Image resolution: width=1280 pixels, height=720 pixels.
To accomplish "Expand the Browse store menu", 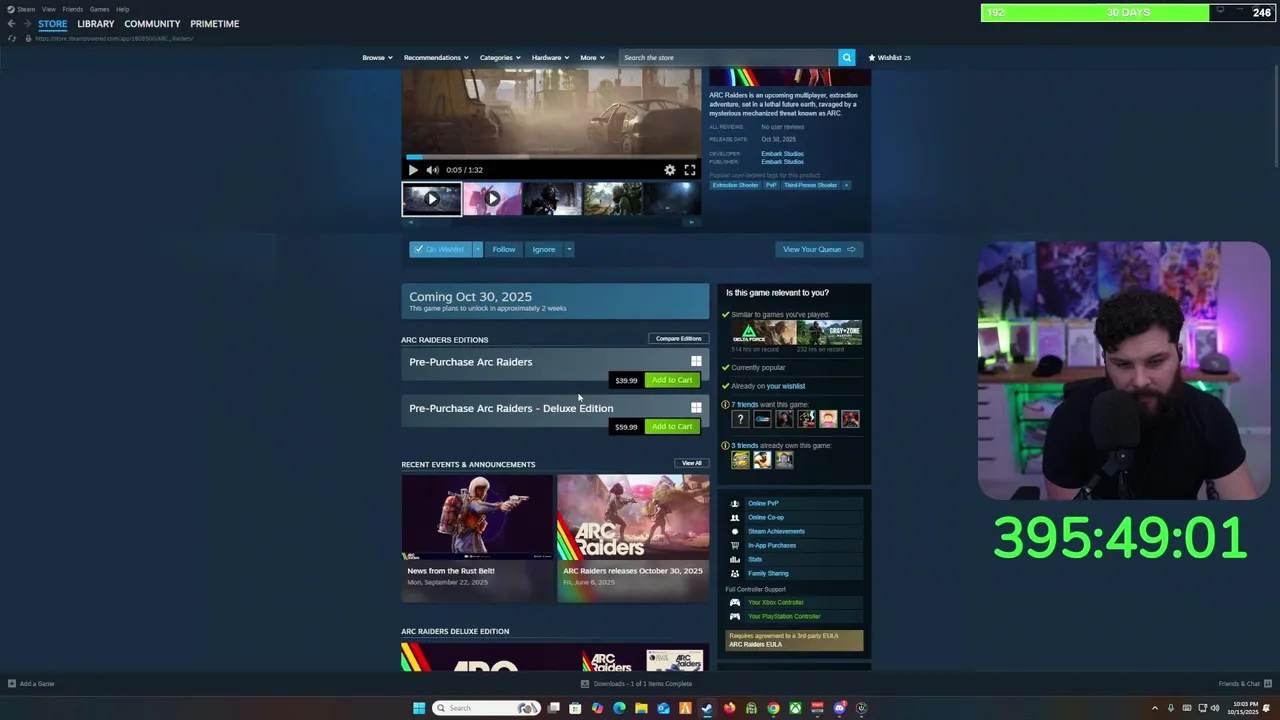I will pos(377,57).
